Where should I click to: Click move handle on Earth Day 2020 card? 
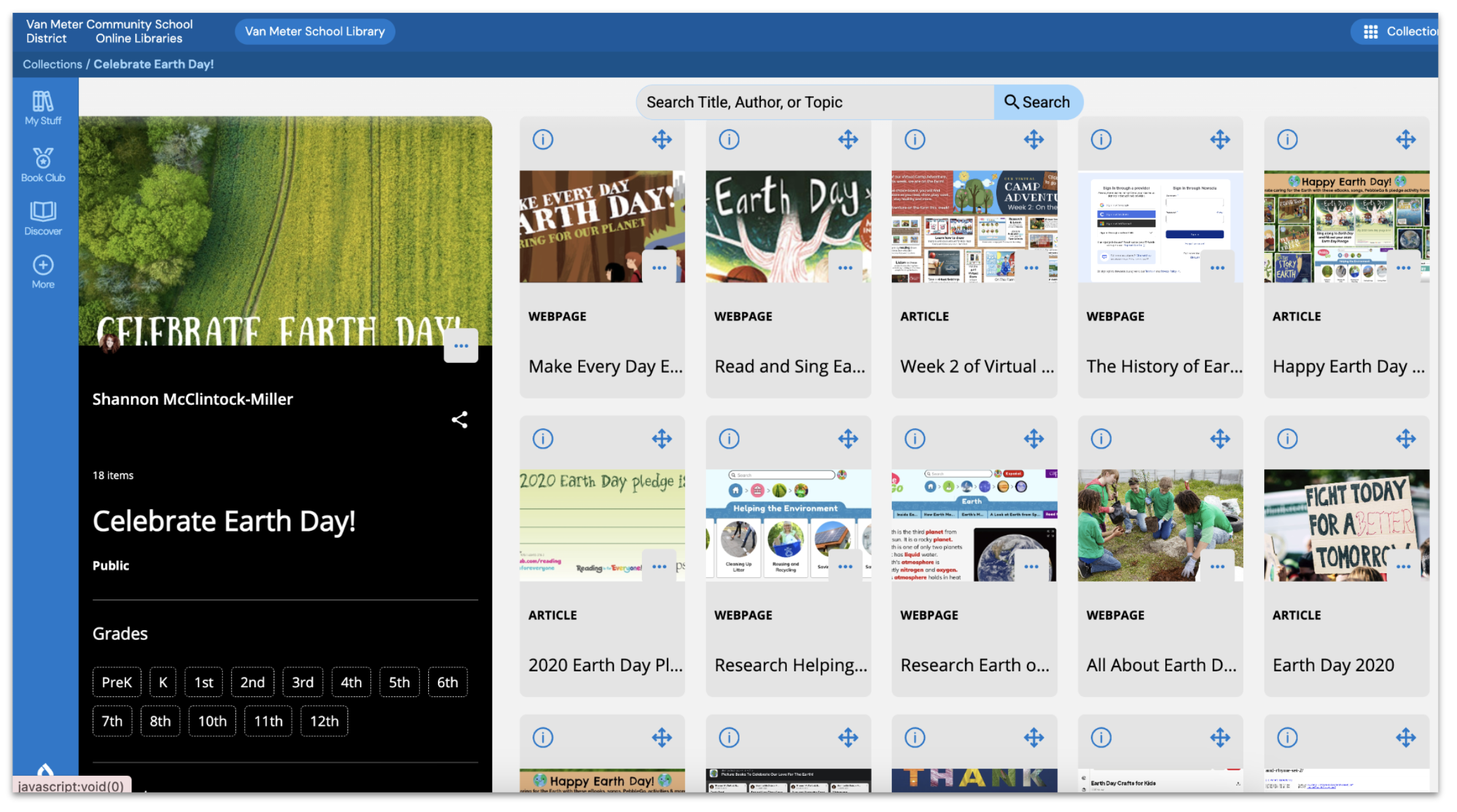(1406, 439)
